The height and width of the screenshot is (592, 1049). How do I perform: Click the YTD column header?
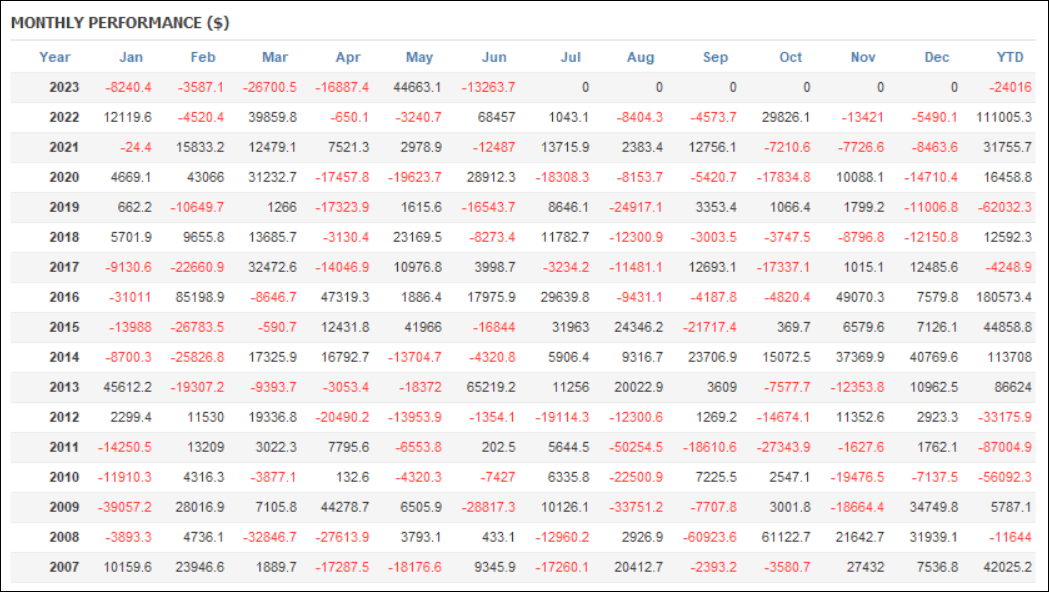pyautogui.click(x=1010, y=58)
